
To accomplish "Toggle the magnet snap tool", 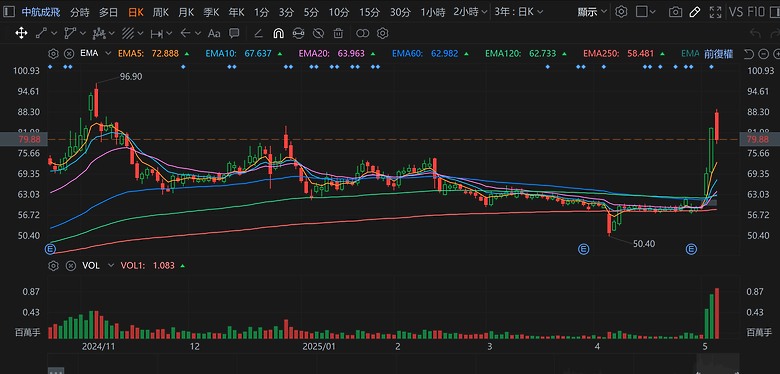I will point(278,33).
